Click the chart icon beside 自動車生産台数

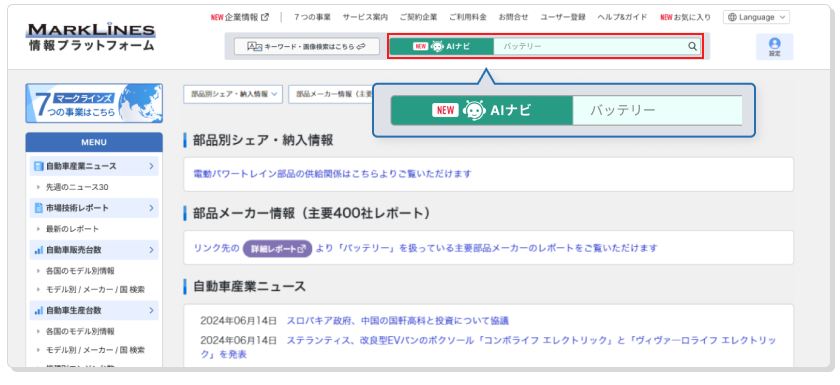39,310
